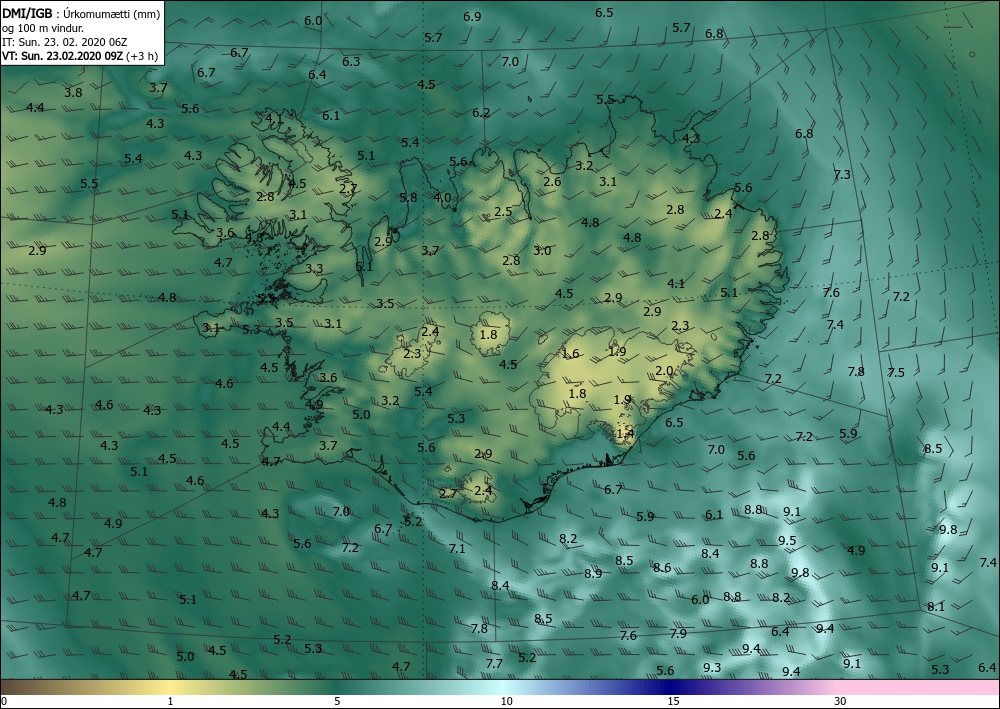Click the 3.3 value on the map

[314, 269]
